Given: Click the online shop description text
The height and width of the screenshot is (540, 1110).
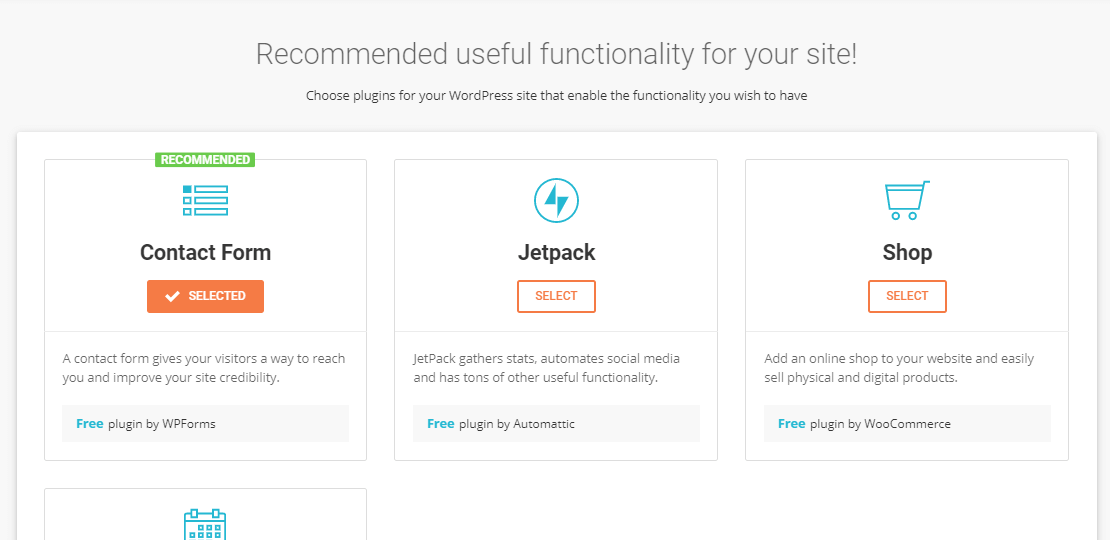Looking at the screenshot, I should tap(898, 368).
